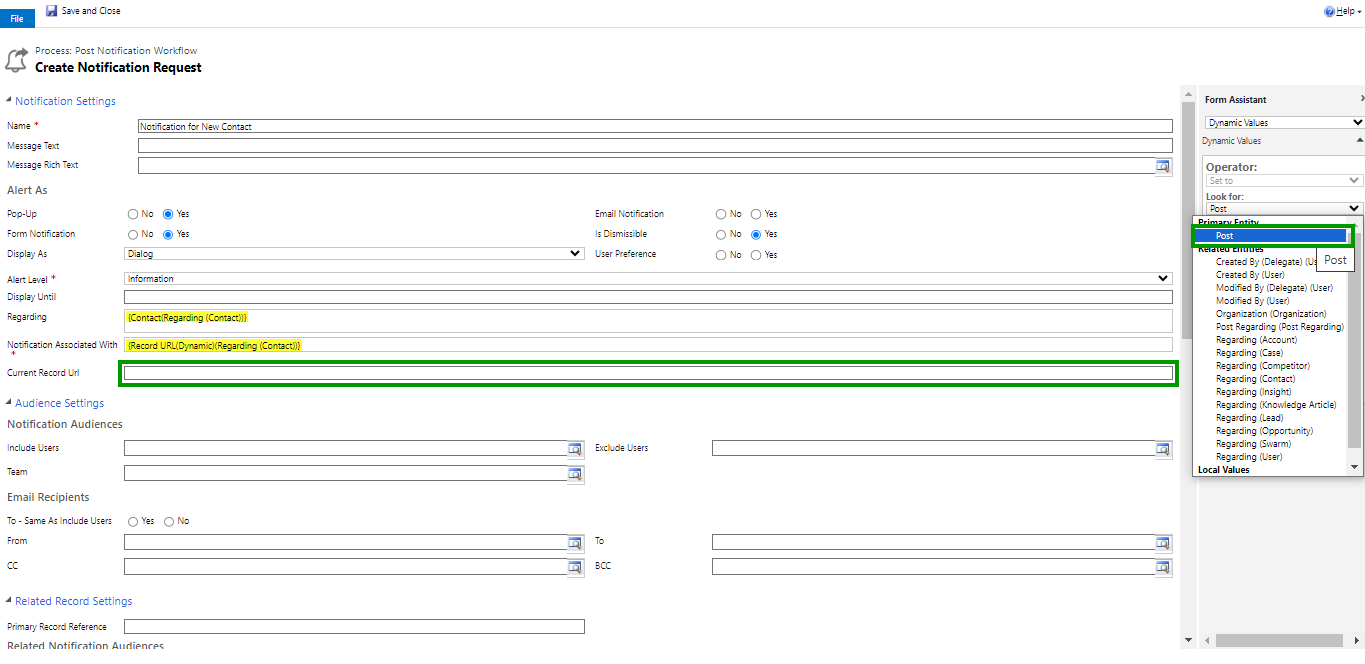Open lookup icon for CC field

575,567
